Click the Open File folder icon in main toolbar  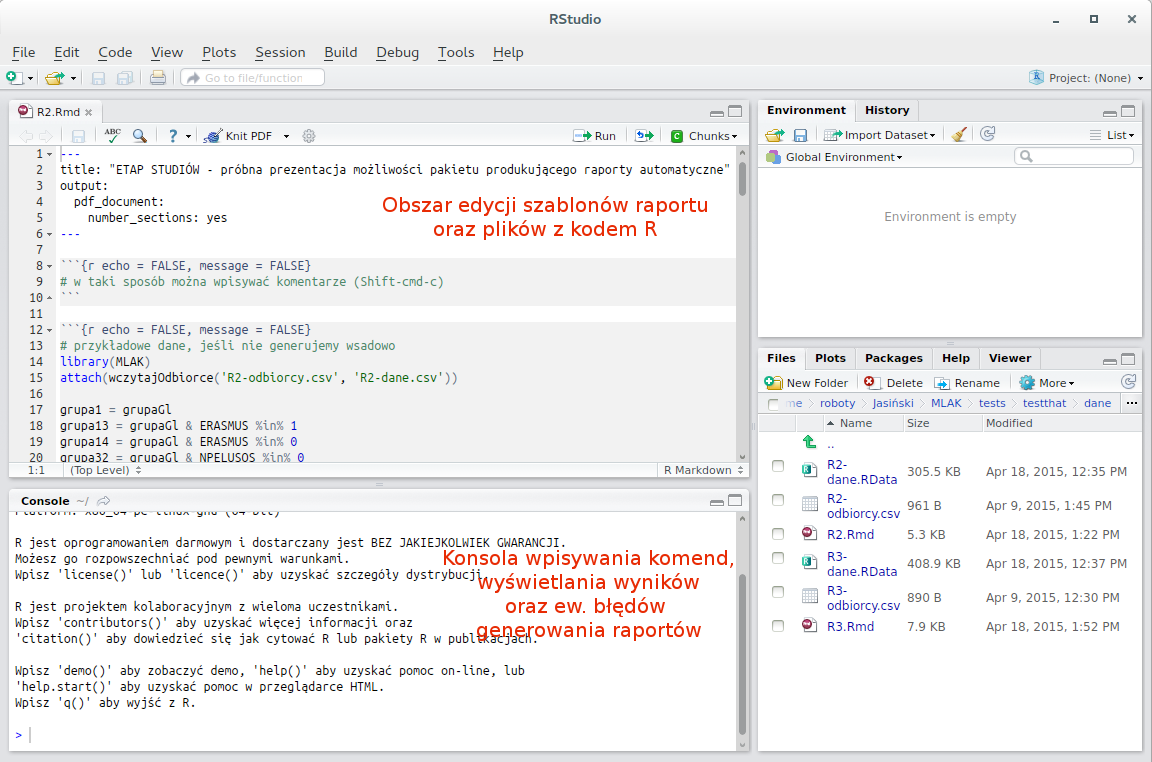point(54,77)
